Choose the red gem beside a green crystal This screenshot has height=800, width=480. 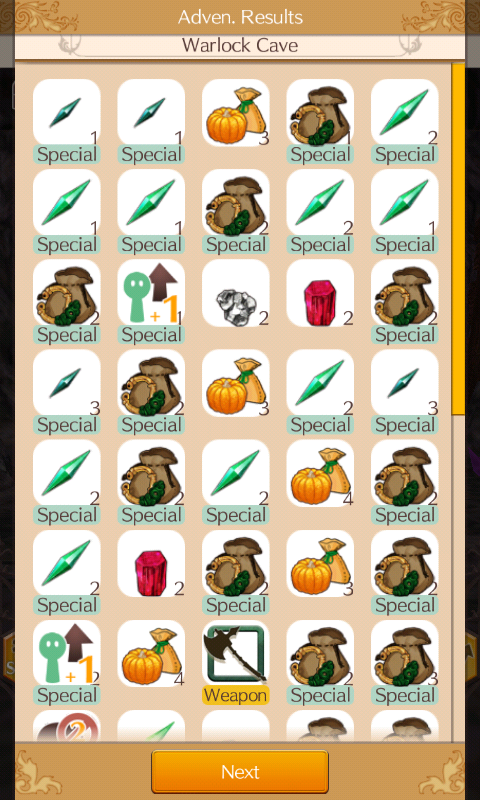(151, 564)
